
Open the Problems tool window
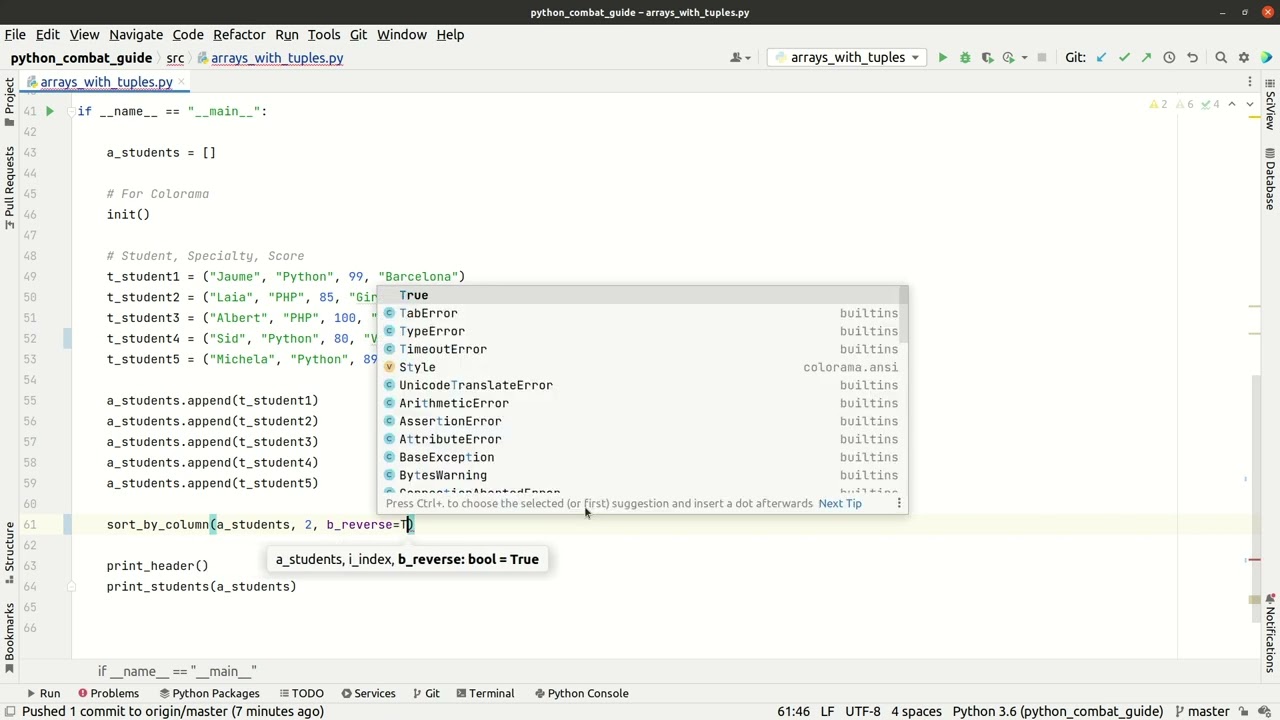point(108,693)
